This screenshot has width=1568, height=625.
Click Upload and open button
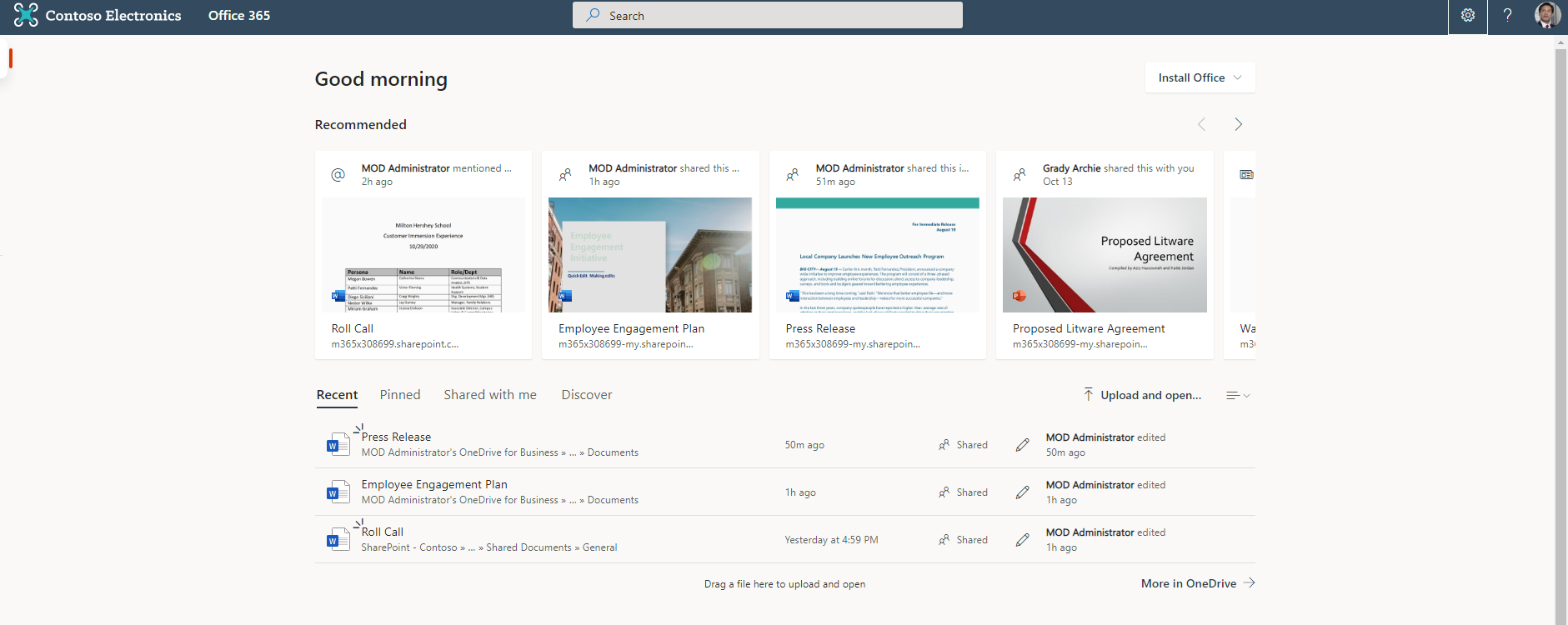[1142, 395]
